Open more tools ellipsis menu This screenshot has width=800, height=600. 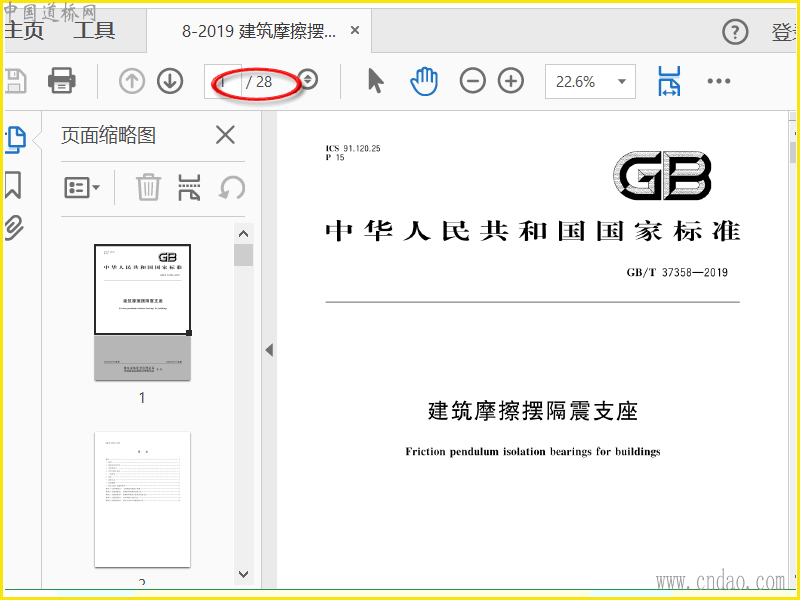719,81
